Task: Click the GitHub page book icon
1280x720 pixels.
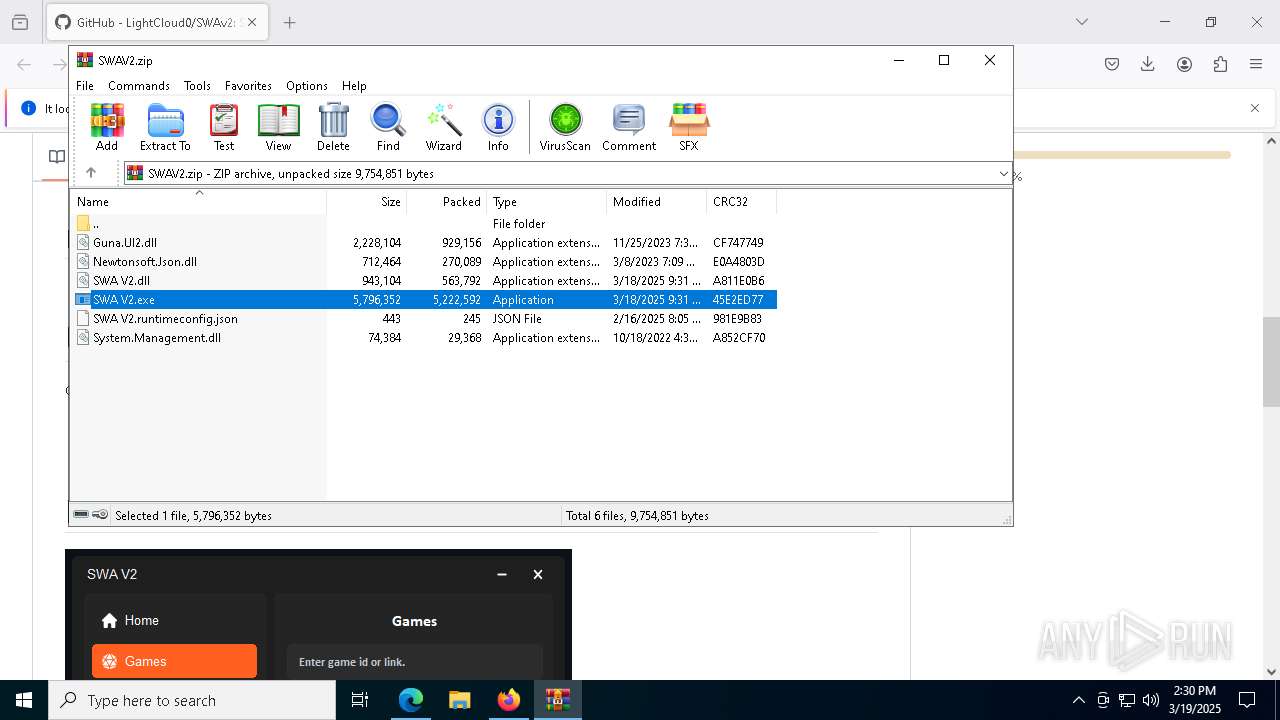Action: click(x=57, y=156)
